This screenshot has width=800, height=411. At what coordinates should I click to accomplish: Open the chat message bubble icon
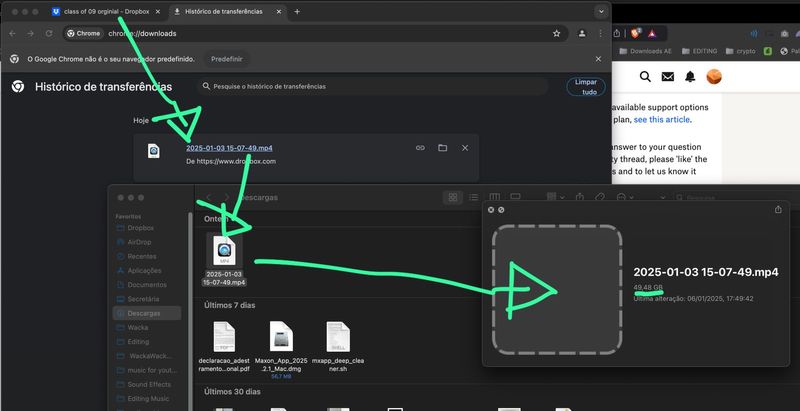tap(667, 77)
